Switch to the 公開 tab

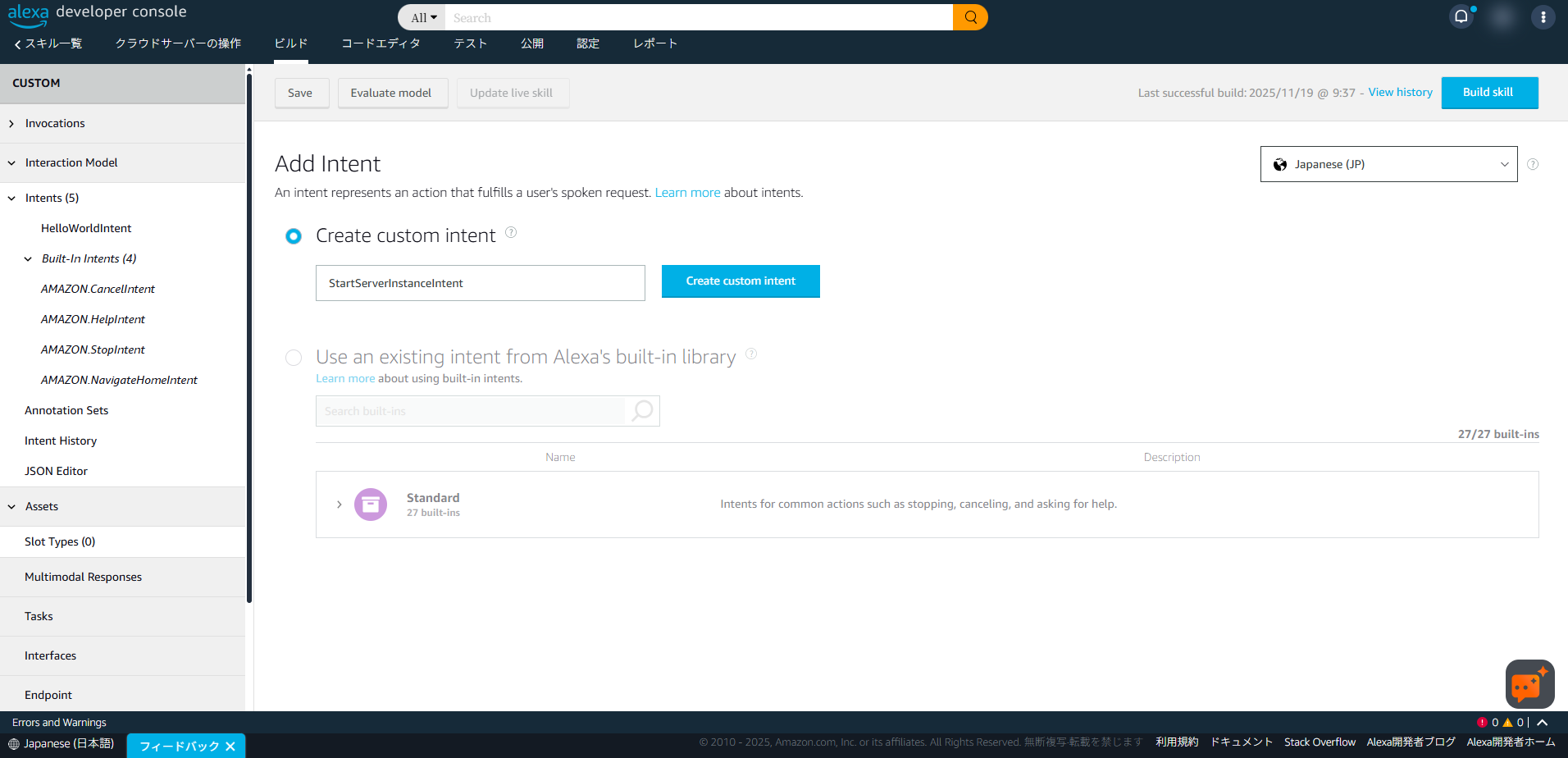point(532,43)
